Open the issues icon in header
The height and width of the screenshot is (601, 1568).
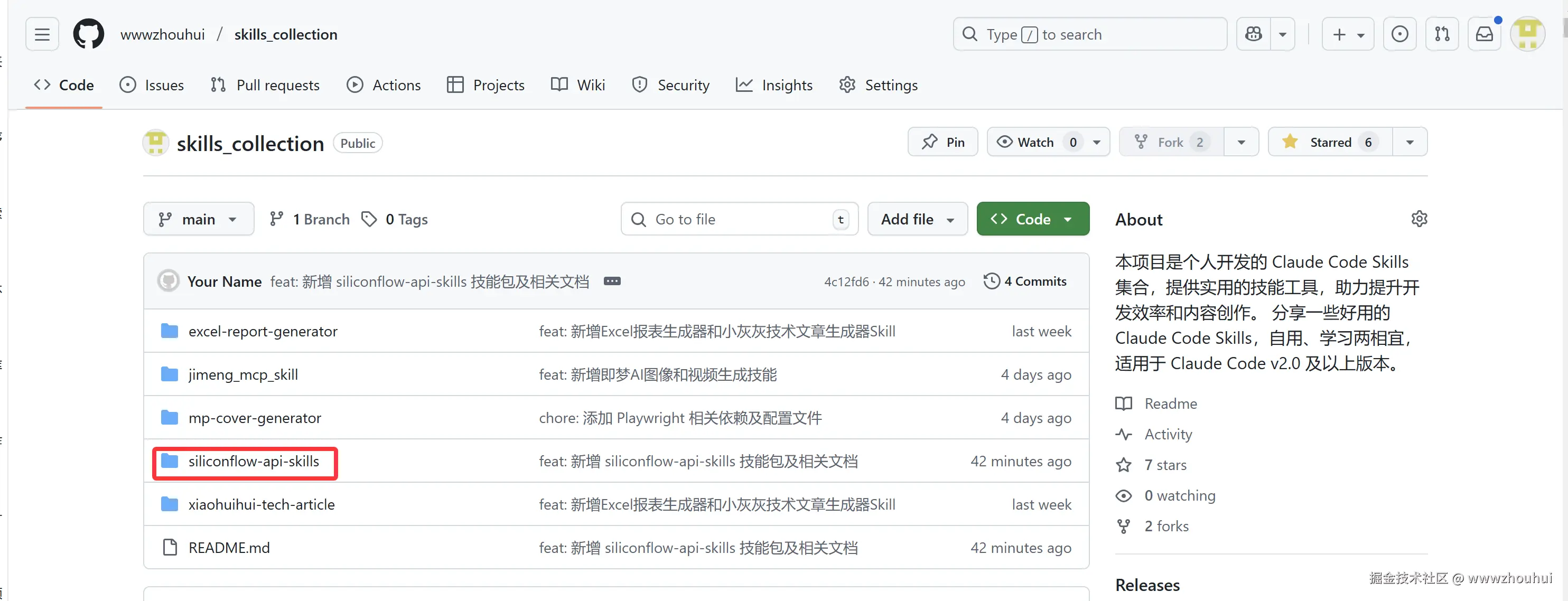click(1399, 34)
